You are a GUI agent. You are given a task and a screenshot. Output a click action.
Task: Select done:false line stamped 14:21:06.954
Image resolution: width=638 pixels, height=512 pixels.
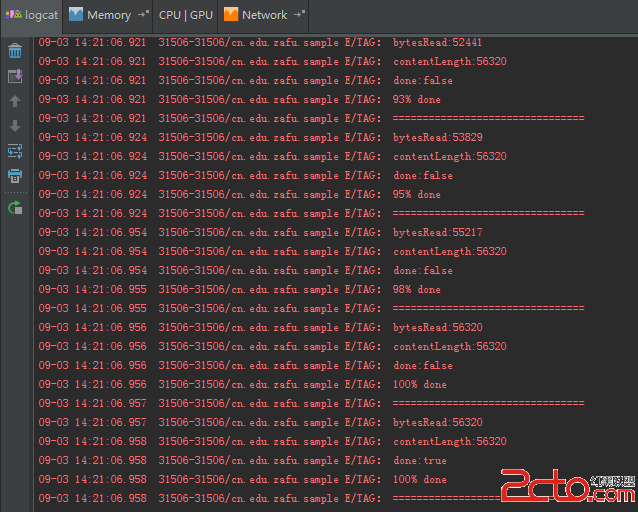tap(246, 271)
